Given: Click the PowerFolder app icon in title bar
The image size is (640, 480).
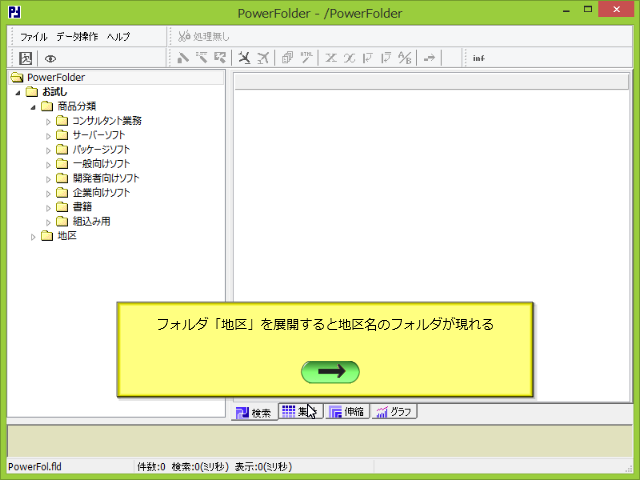Looking at the screenshot, I should [15, 12].
